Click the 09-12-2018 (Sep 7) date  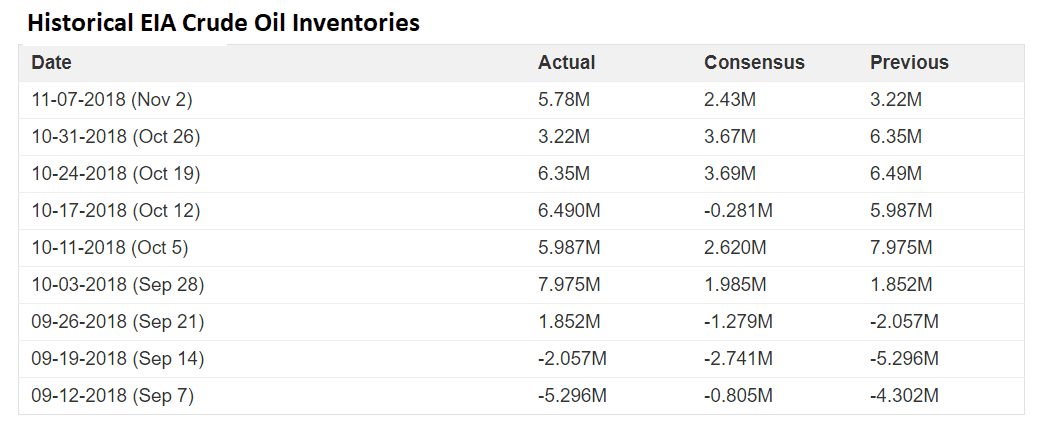[113, 396]
